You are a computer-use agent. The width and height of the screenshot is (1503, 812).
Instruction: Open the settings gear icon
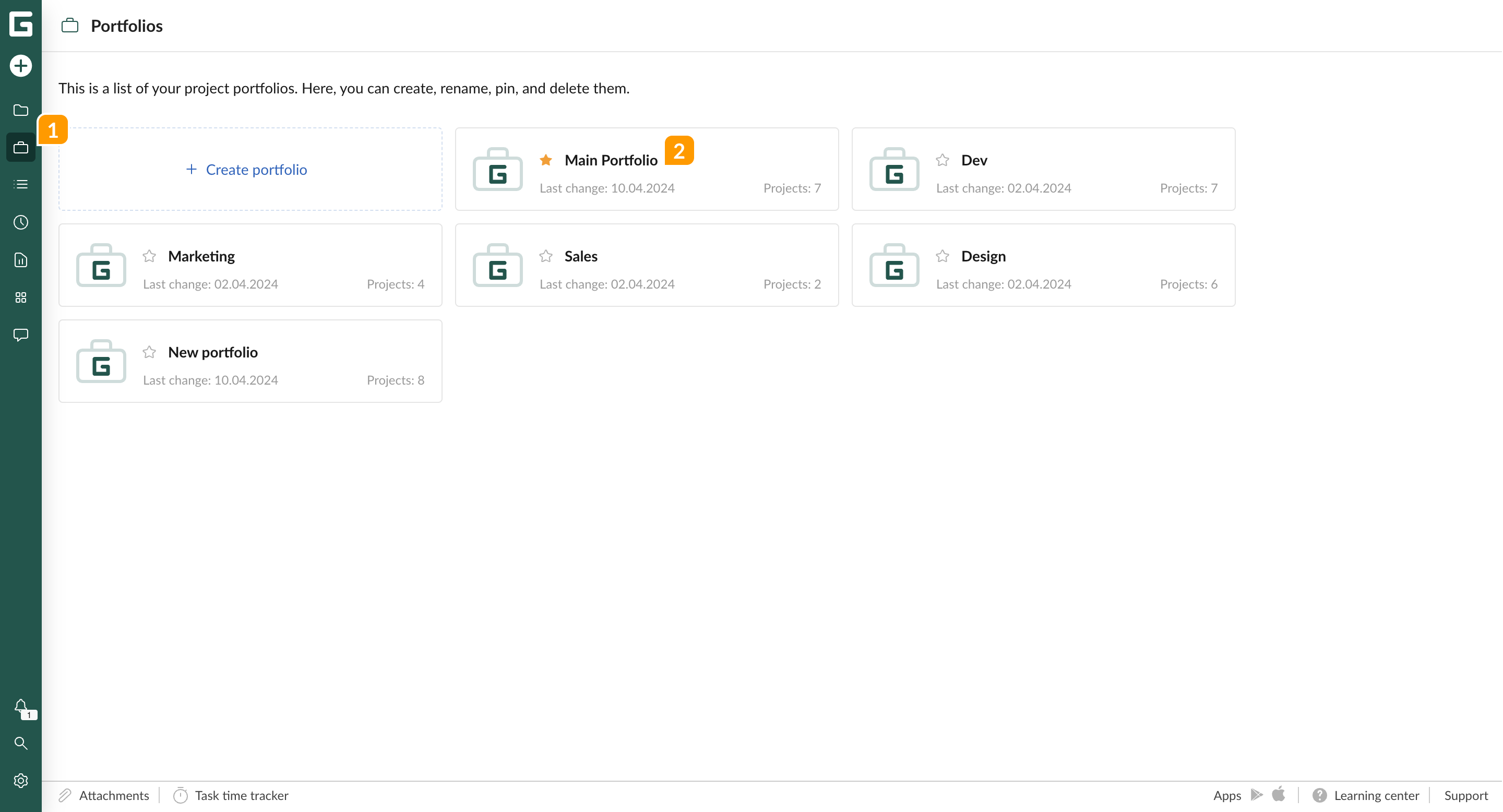point(21,781)
